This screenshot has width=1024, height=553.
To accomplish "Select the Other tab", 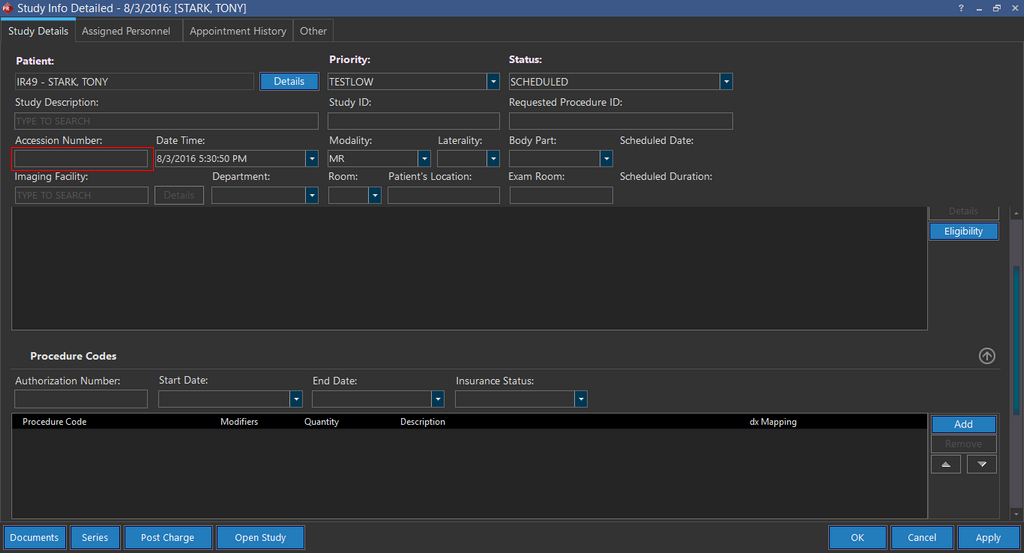I will pos(313,31).
